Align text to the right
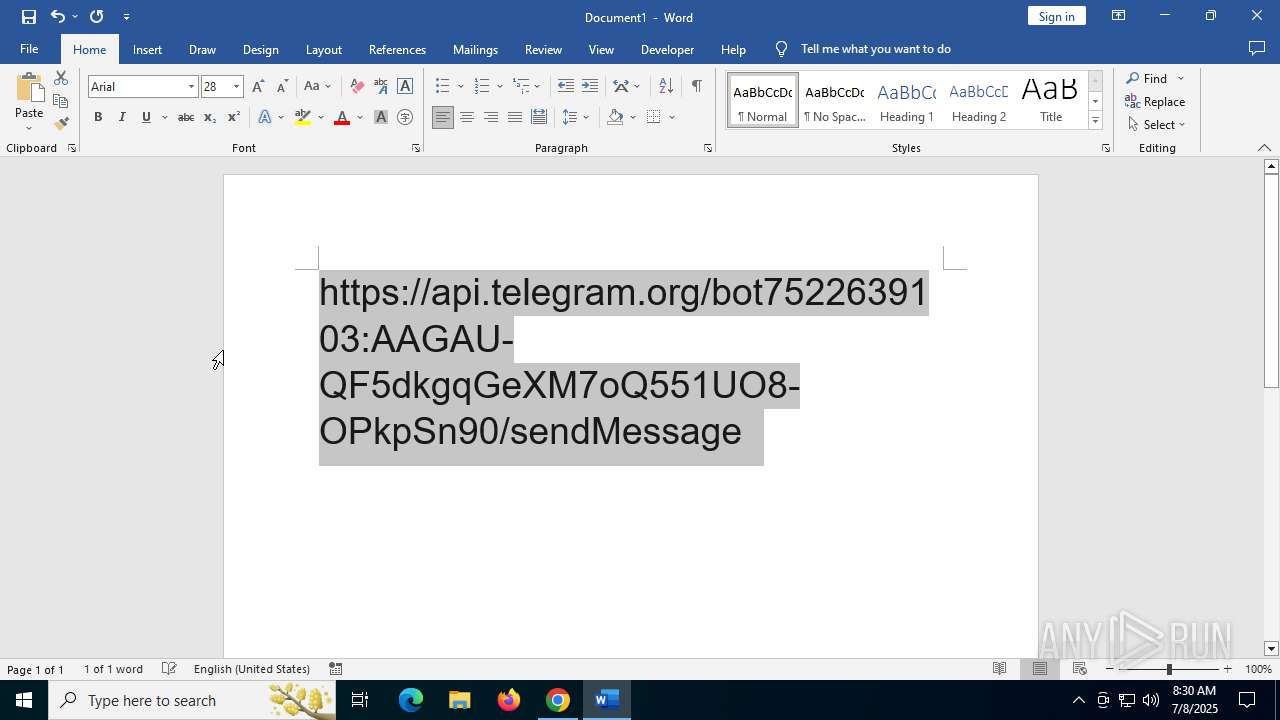Screen dimensions: 1280x720 coord(491,118)
